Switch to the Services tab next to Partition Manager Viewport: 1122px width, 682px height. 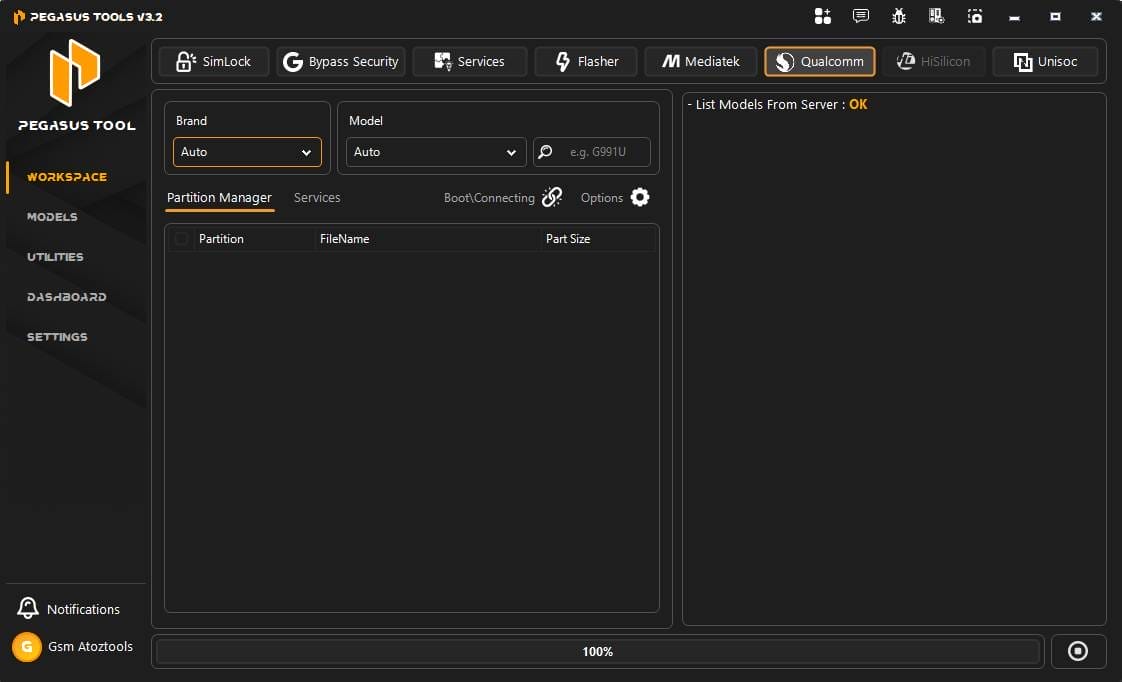(x=317, y=197)
